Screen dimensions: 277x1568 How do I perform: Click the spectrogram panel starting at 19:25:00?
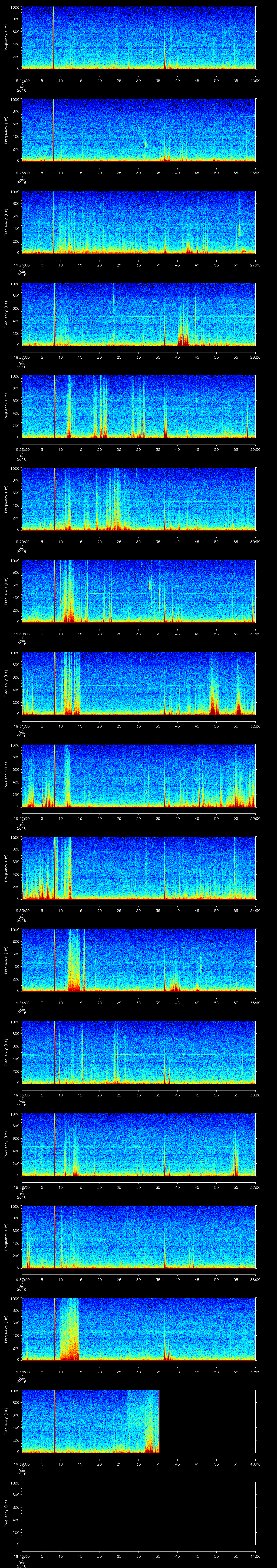click(138, 130)
